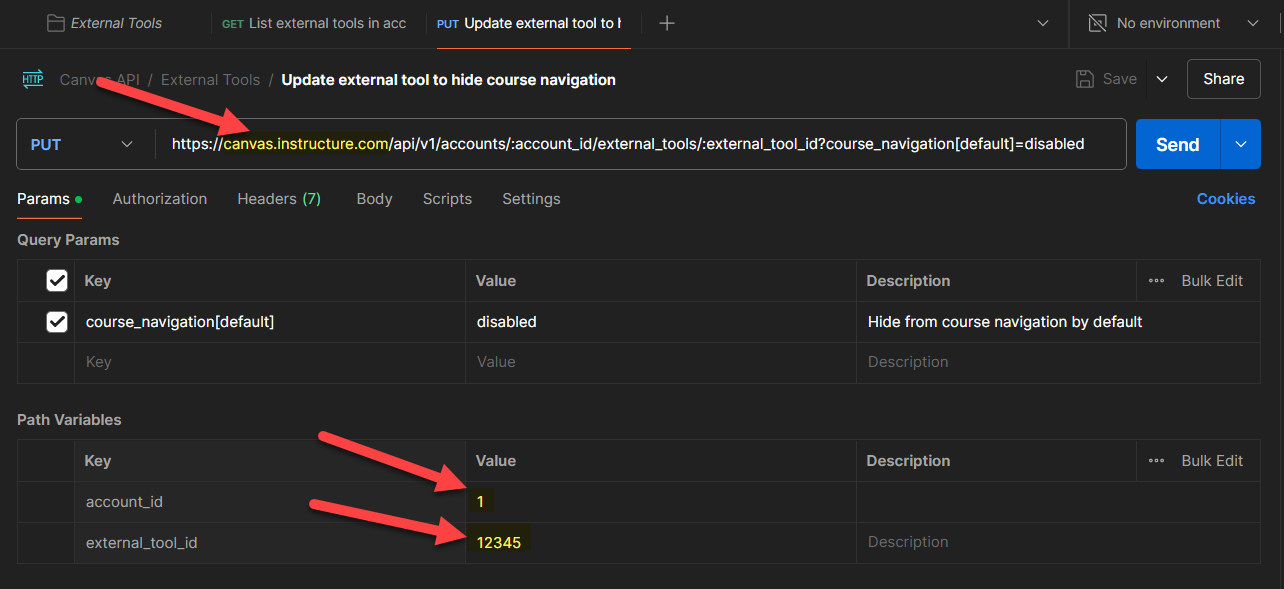
Task: Click the folder icon beside External Tools
Action: [55, 22]
